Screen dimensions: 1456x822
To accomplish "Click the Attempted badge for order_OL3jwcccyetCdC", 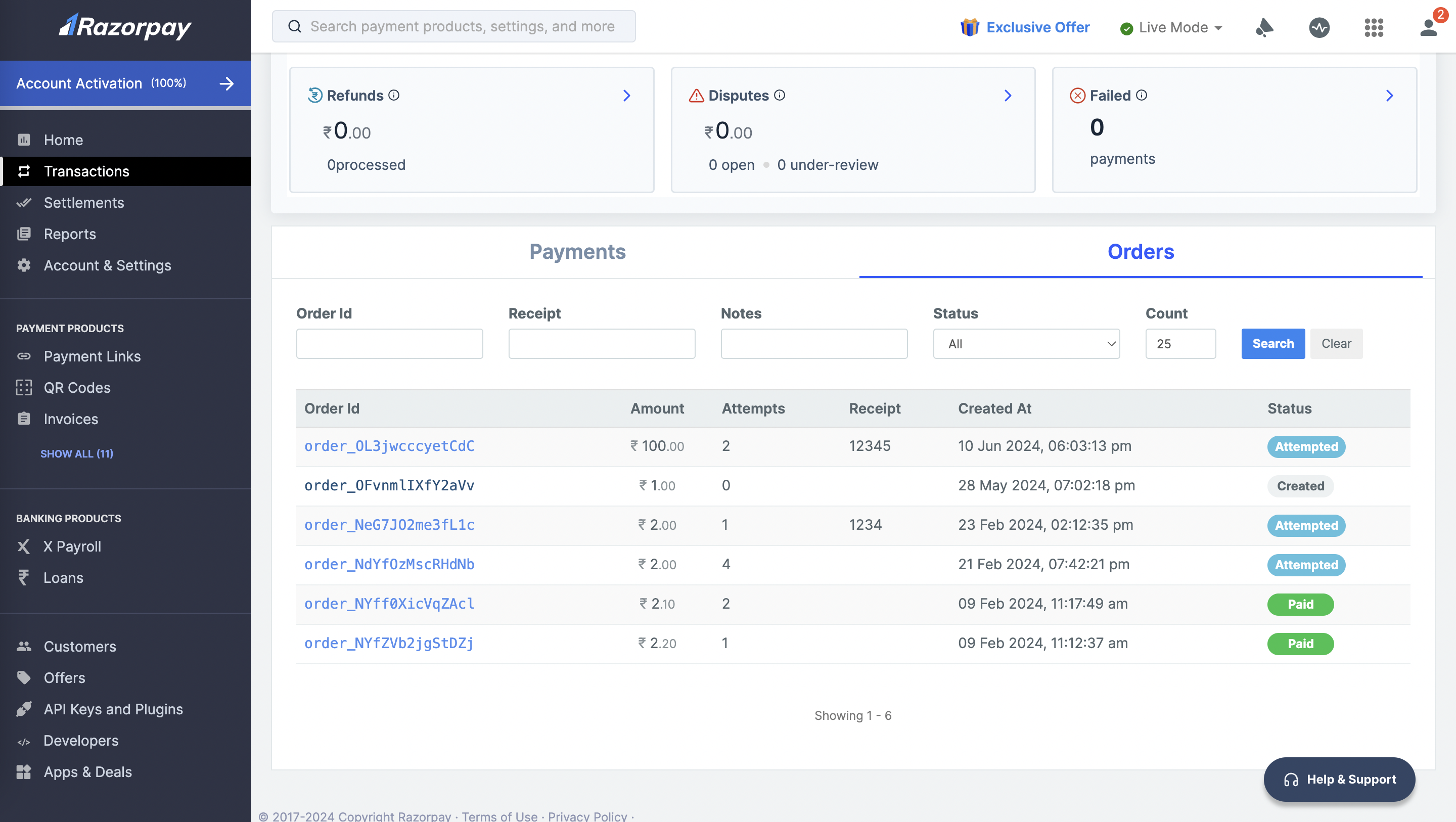I will click(x=1306, y=446).
